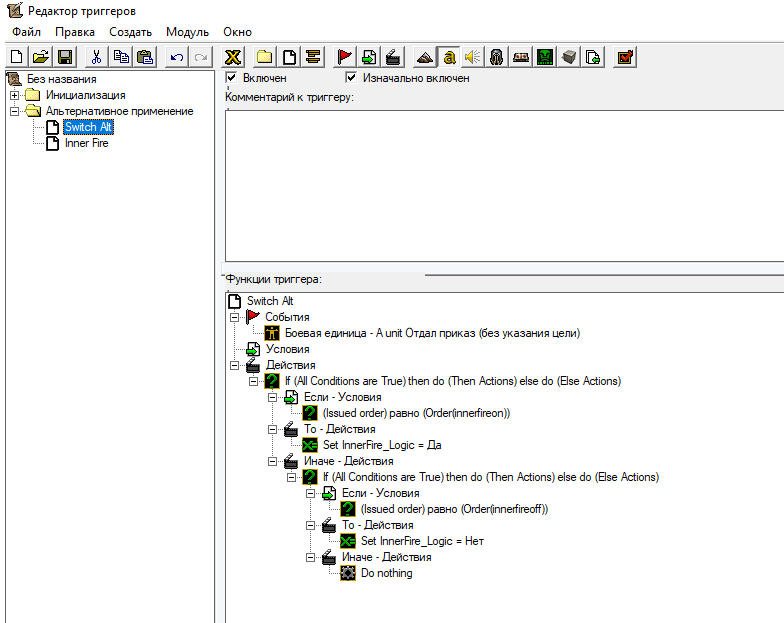Select the 'Условия' node

pos(288,349)
